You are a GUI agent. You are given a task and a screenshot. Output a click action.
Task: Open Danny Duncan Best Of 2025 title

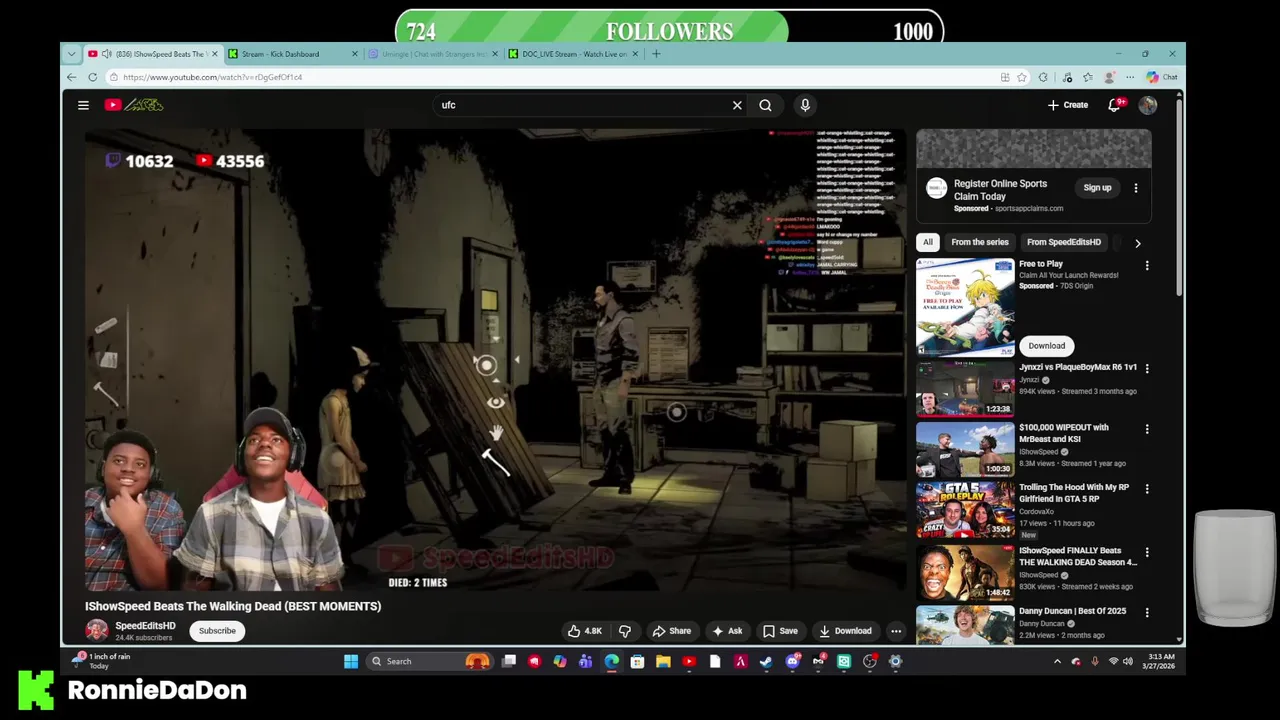pos(1072,611)
